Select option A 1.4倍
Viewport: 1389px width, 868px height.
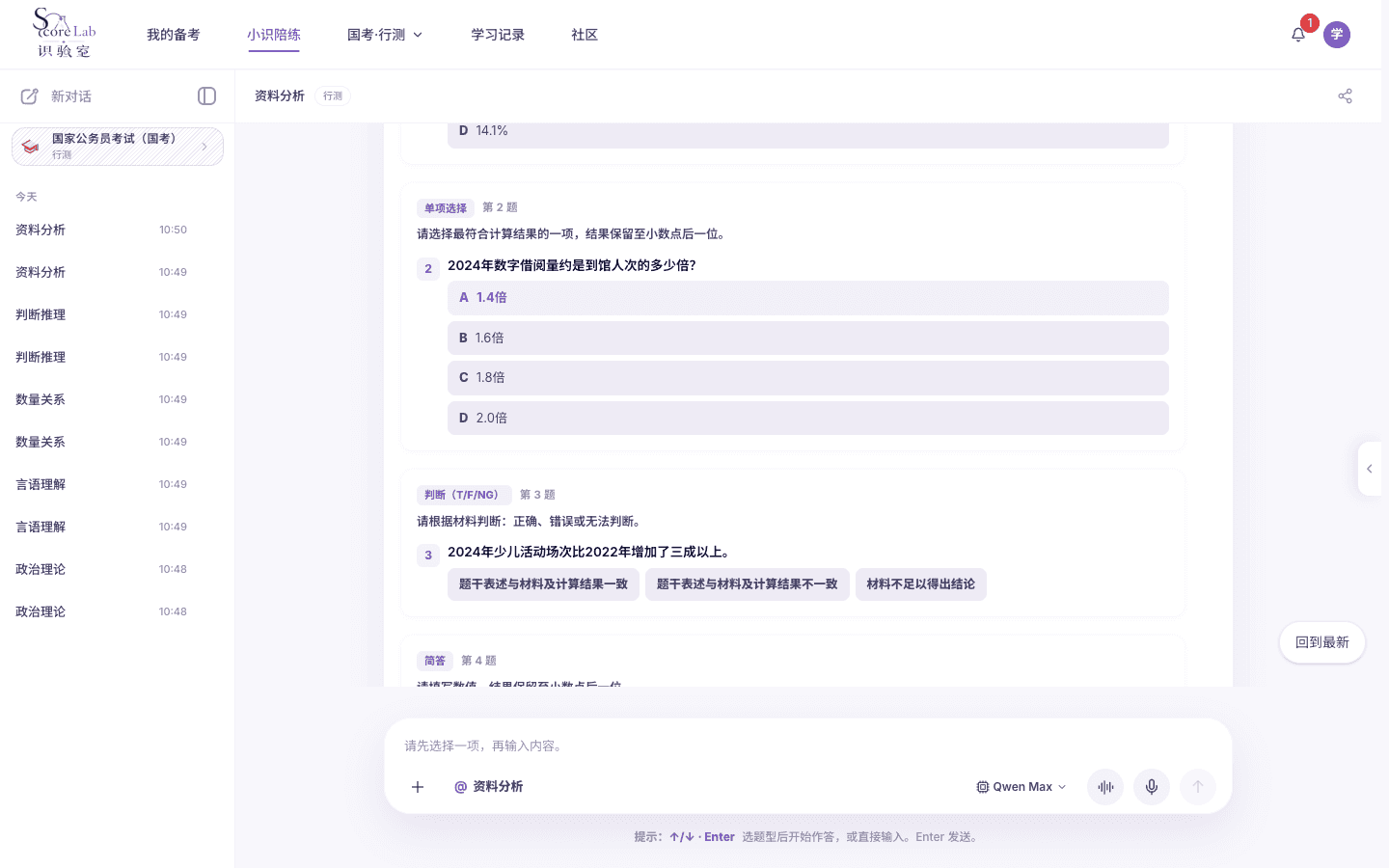[808, 298]
